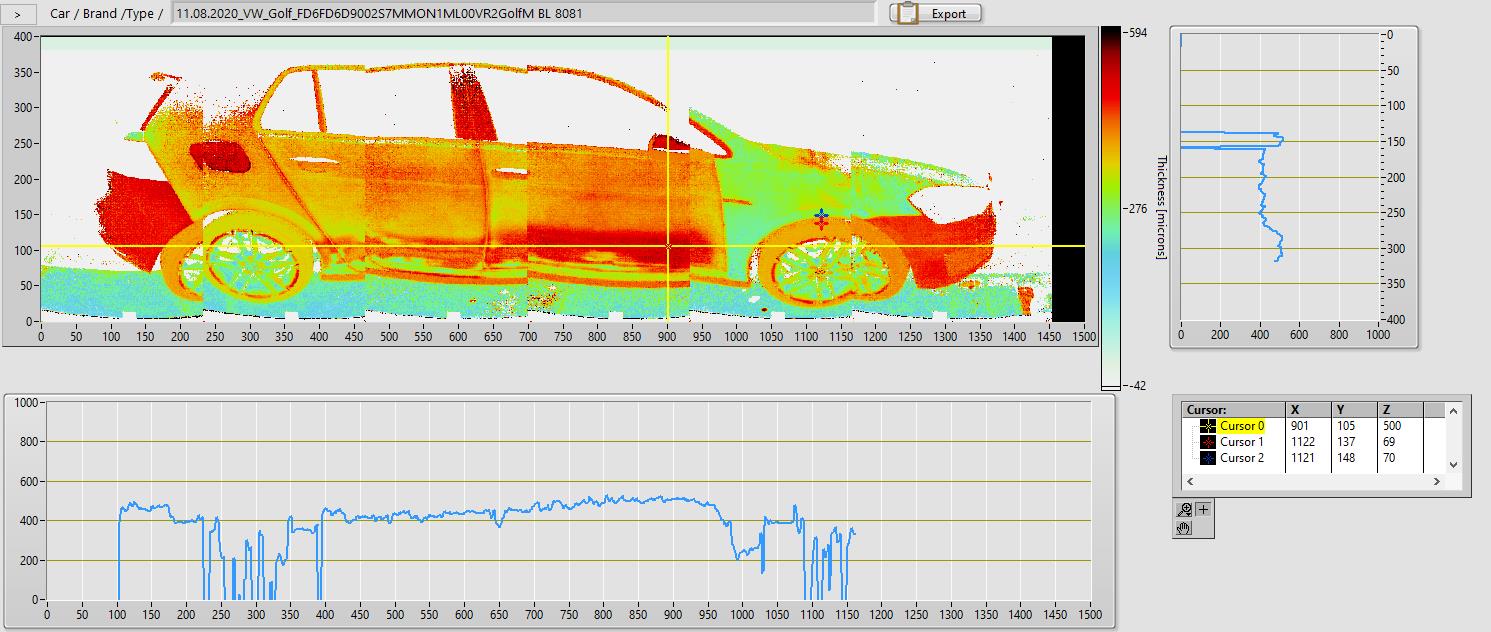Select Cursor 1 Y value 137
The width and height of the screenshot is (1491, 632).
(1346, 442)
